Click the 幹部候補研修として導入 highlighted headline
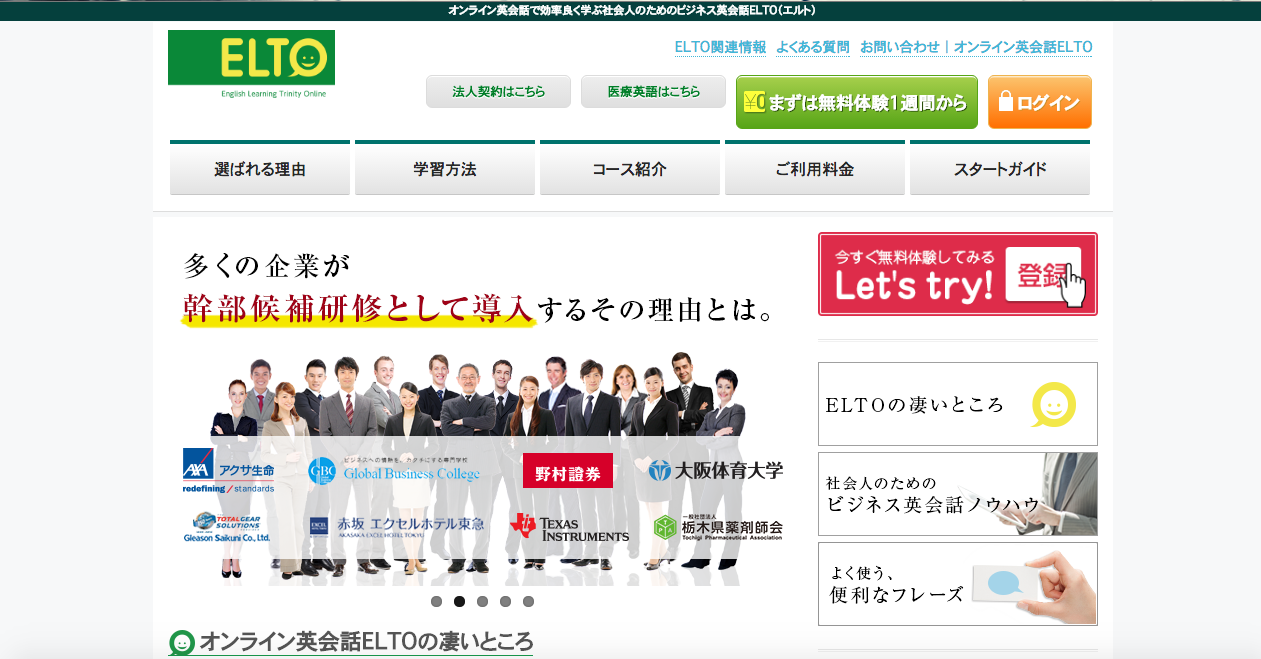 point(358,308)
